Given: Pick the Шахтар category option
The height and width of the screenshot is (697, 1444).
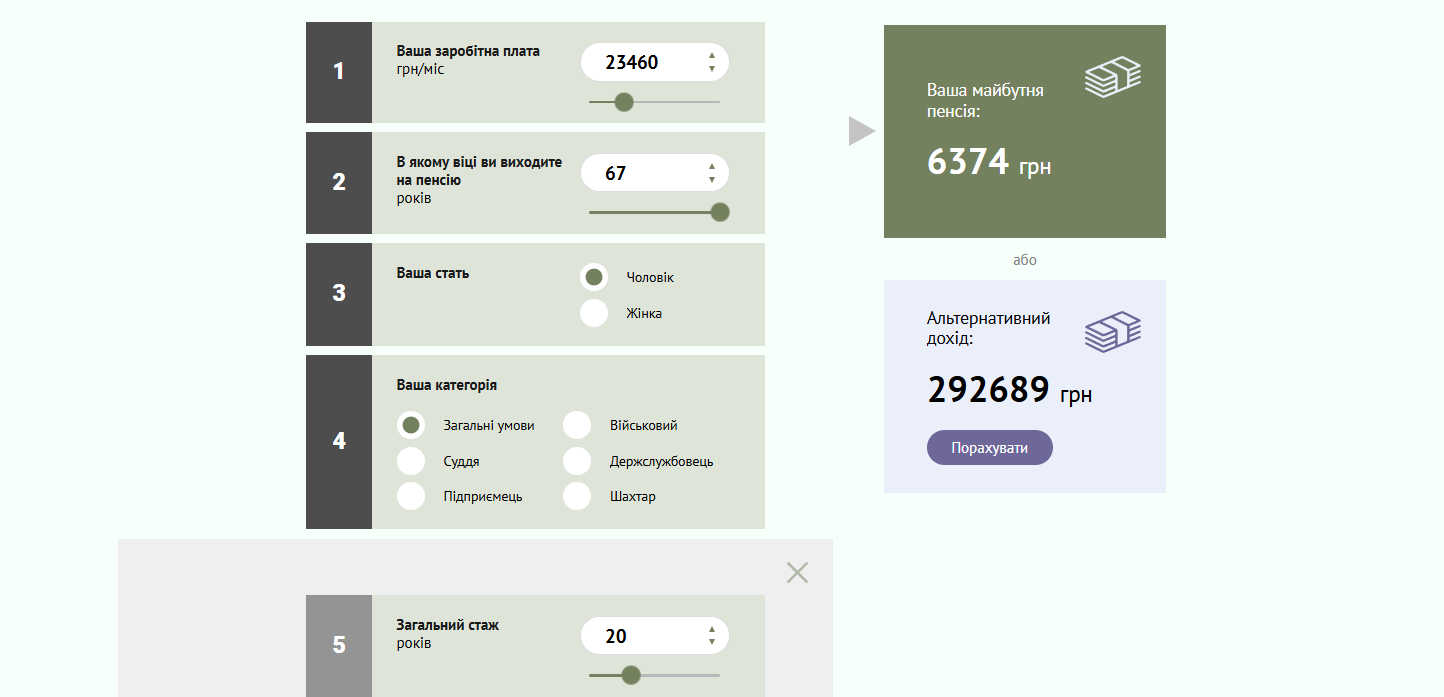Looking at the screenshot, I should tap(577, 496).
